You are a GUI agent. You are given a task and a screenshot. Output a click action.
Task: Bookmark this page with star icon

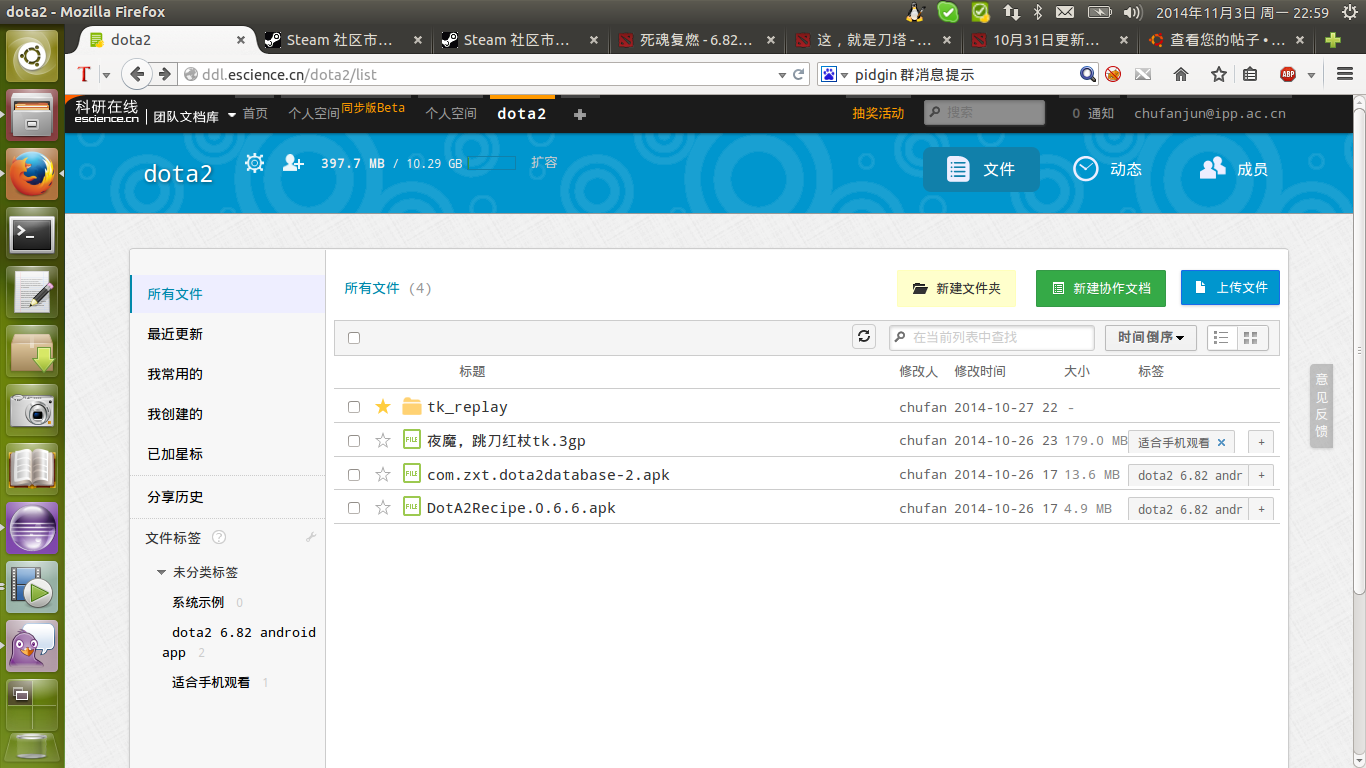(x=1218, y=75)
